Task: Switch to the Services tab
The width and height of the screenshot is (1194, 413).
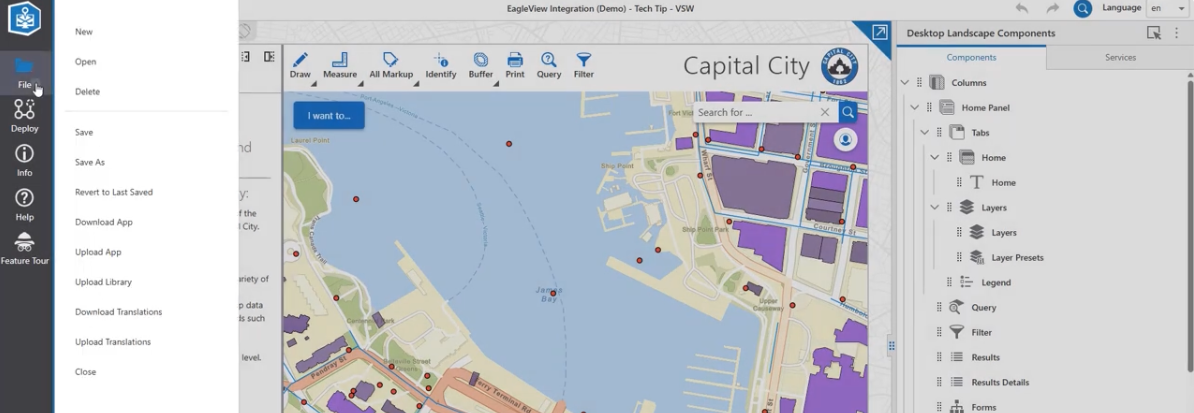Action: pyautogui.click(x=1120, y=57)
